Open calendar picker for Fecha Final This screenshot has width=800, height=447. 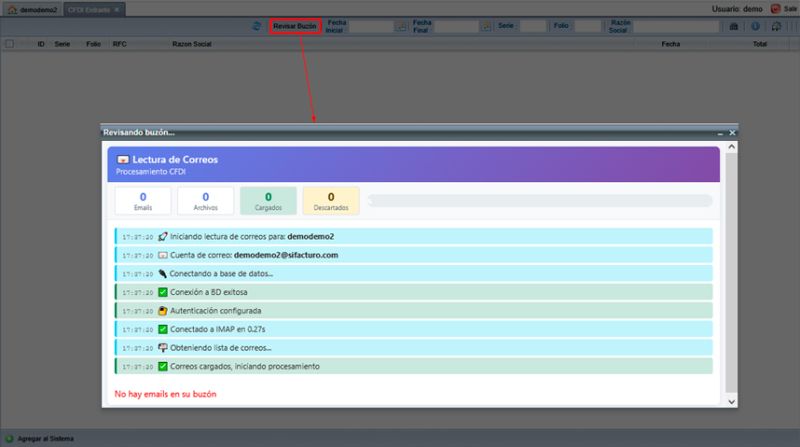click(486, 26)
